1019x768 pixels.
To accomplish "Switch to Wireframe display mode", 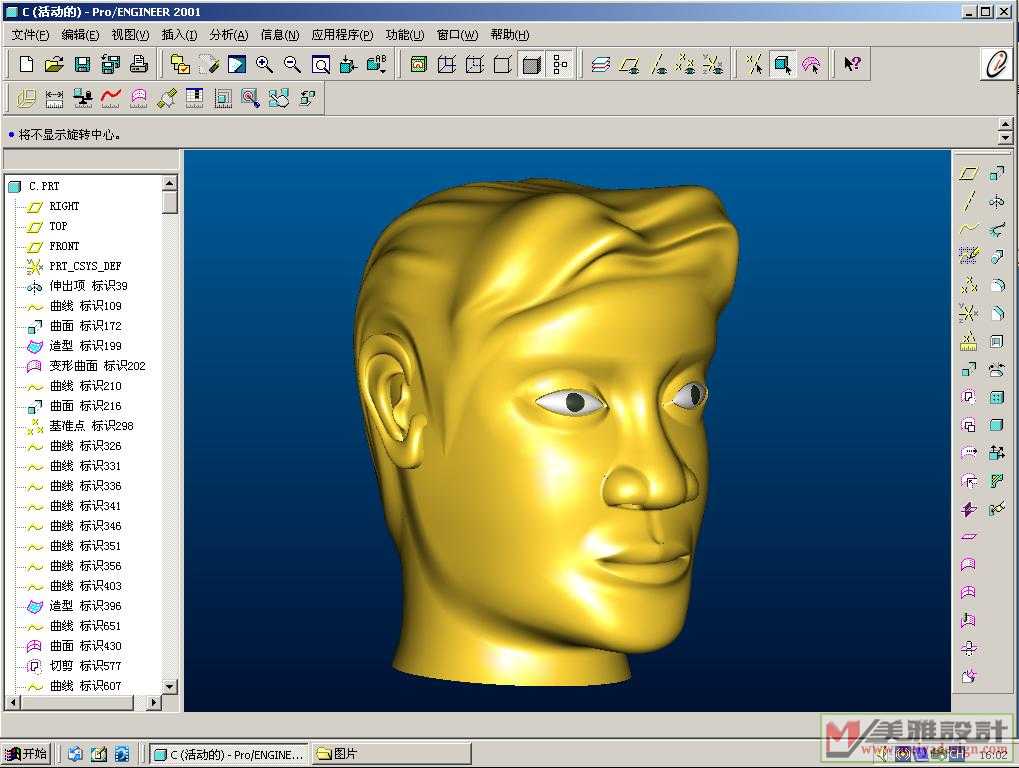I will pos(446,64).
